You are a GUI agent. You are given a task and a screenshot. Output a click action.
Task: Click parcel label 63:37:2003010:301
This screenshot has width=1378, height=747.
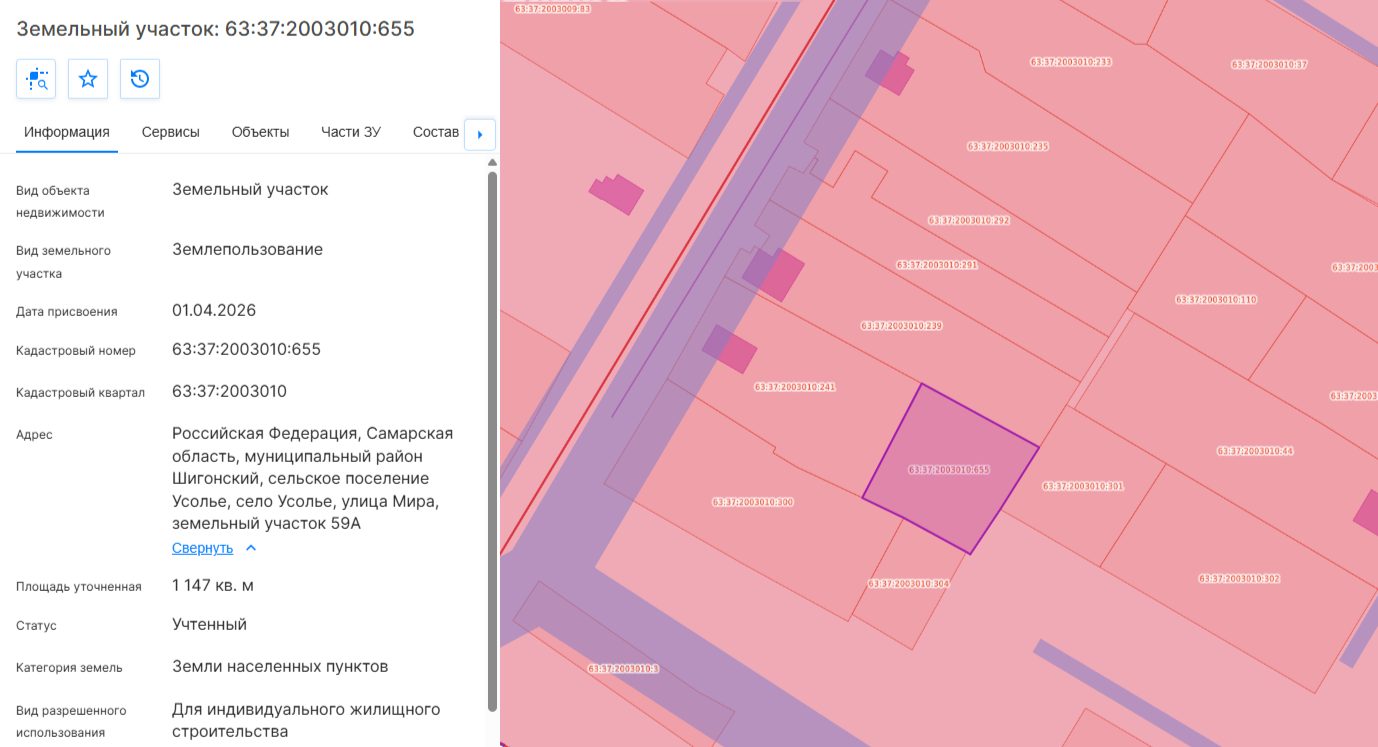click(x=1083, y=486)
